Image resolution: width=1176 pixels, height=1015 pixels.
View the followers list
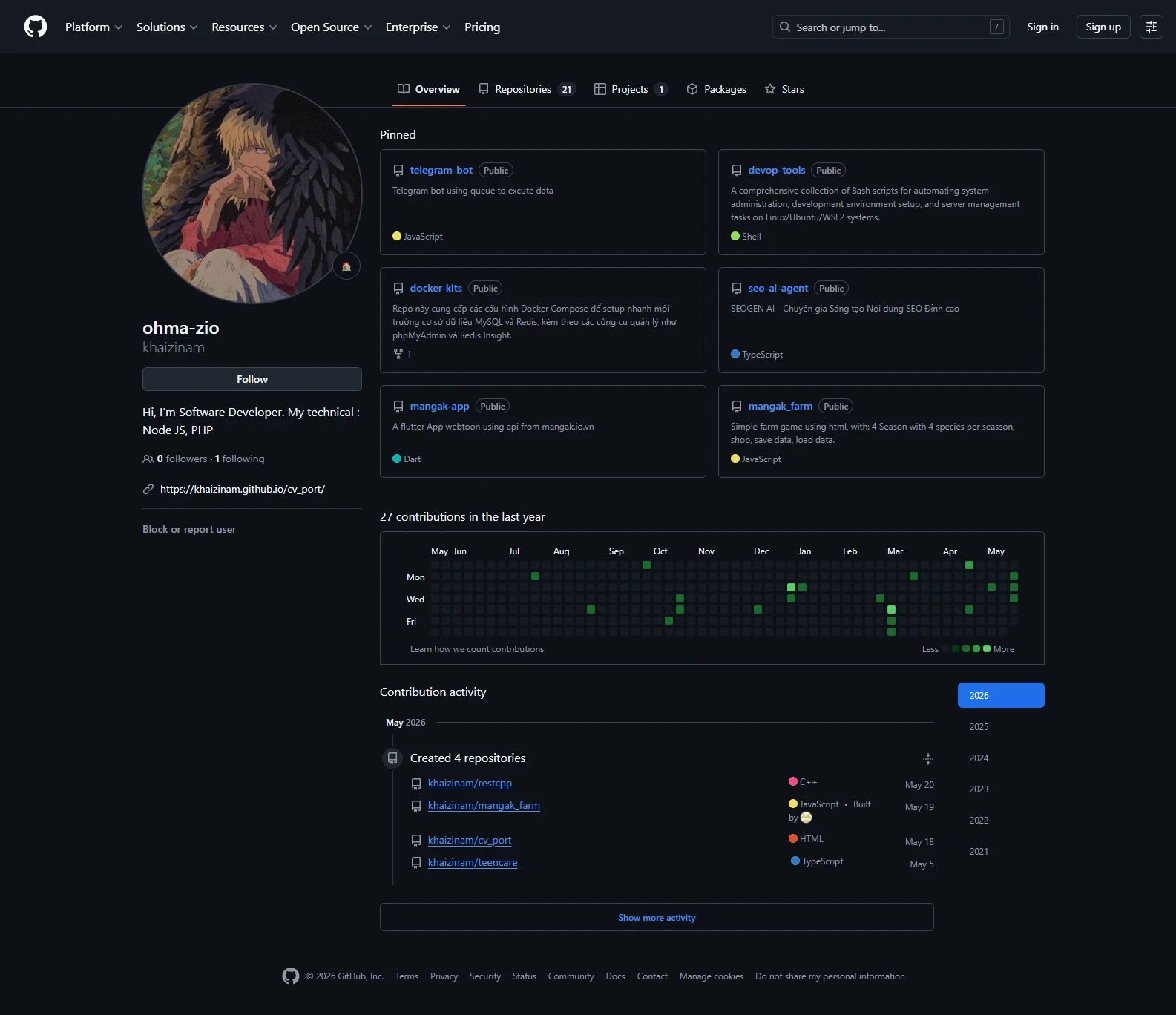(183, 459)
